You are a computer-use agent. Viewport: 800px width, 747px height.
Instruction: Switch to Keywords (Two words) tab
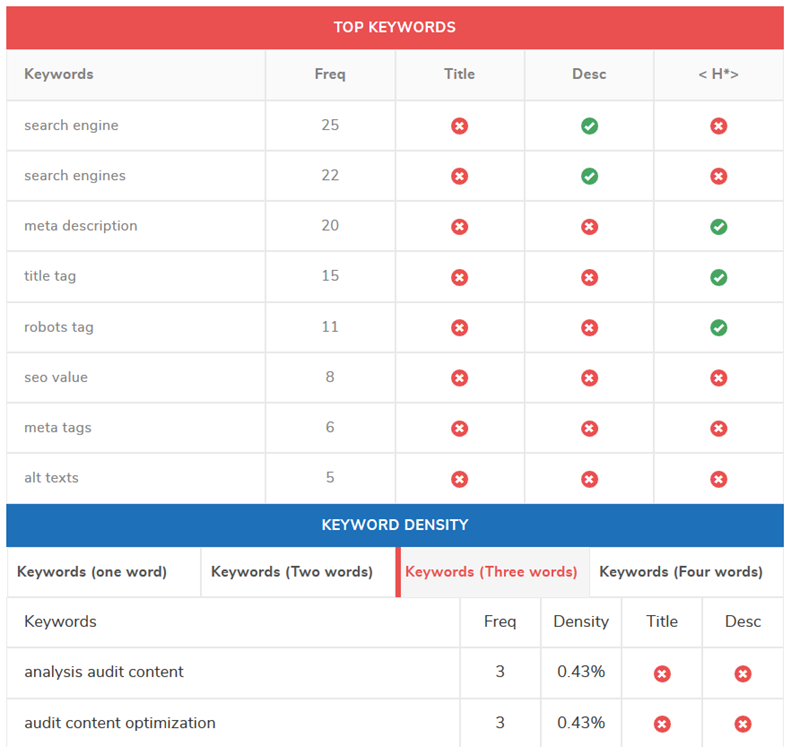(292, 572)
